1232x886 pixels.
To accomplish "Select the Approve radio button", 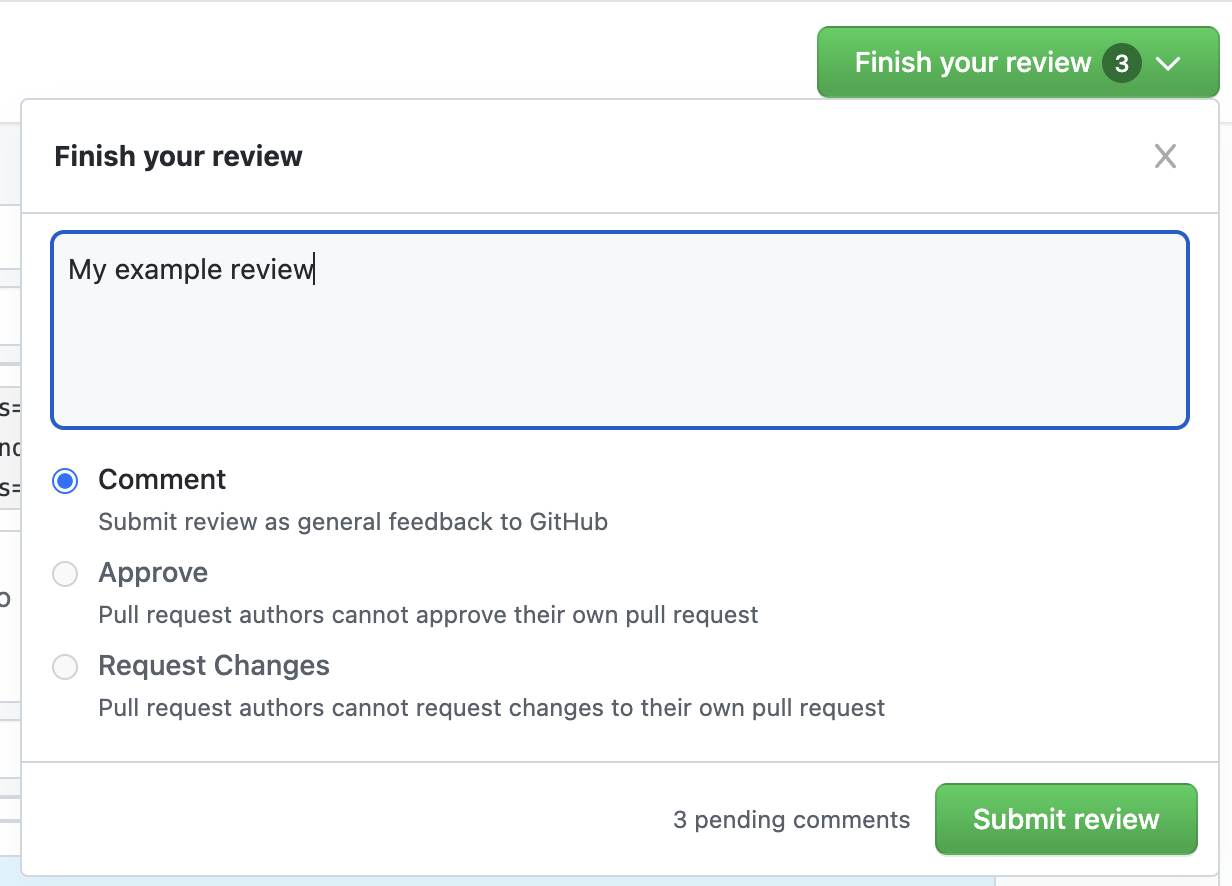I will (65, 574).
